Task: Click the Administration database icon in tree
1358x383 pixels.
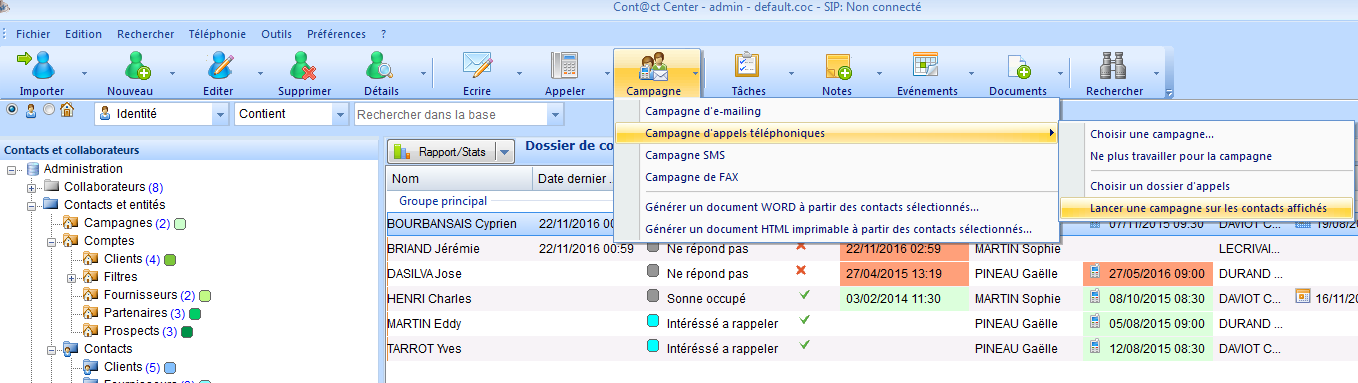Action: [33, 169]
